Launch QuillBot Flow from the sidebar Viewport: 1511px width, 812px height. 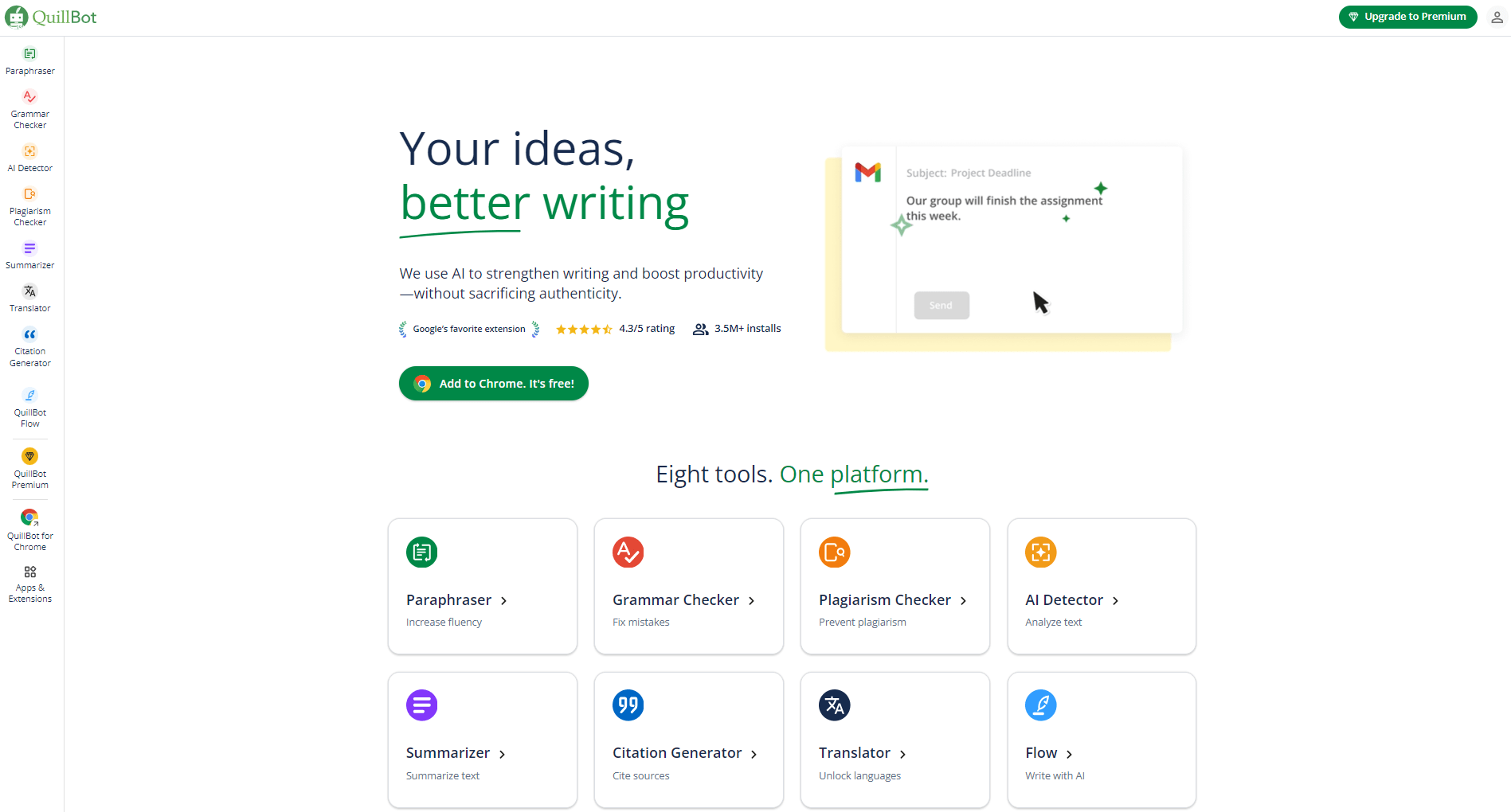pyautogui.click(x=29, y=408)
